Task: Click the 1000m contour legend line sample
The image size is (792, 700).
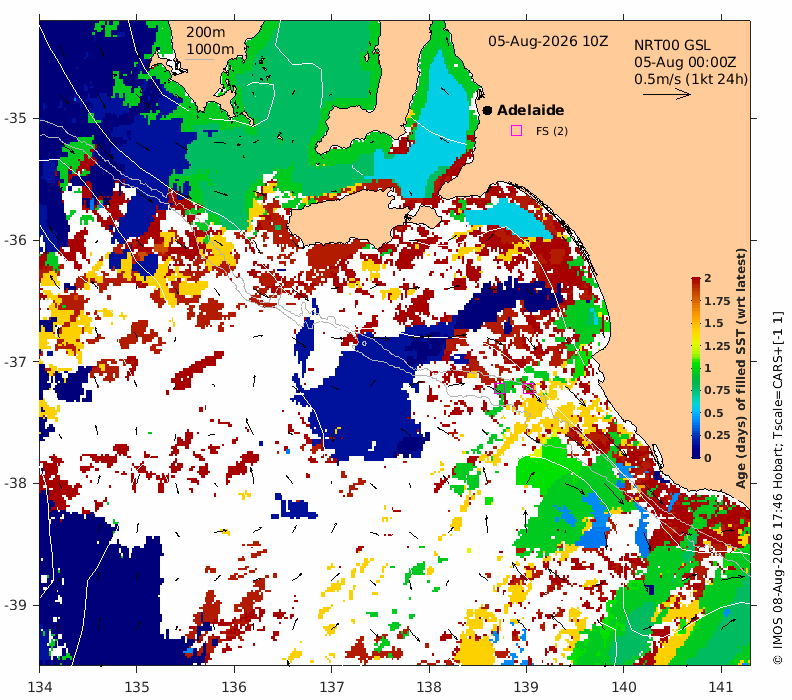Action: (199, 60)
